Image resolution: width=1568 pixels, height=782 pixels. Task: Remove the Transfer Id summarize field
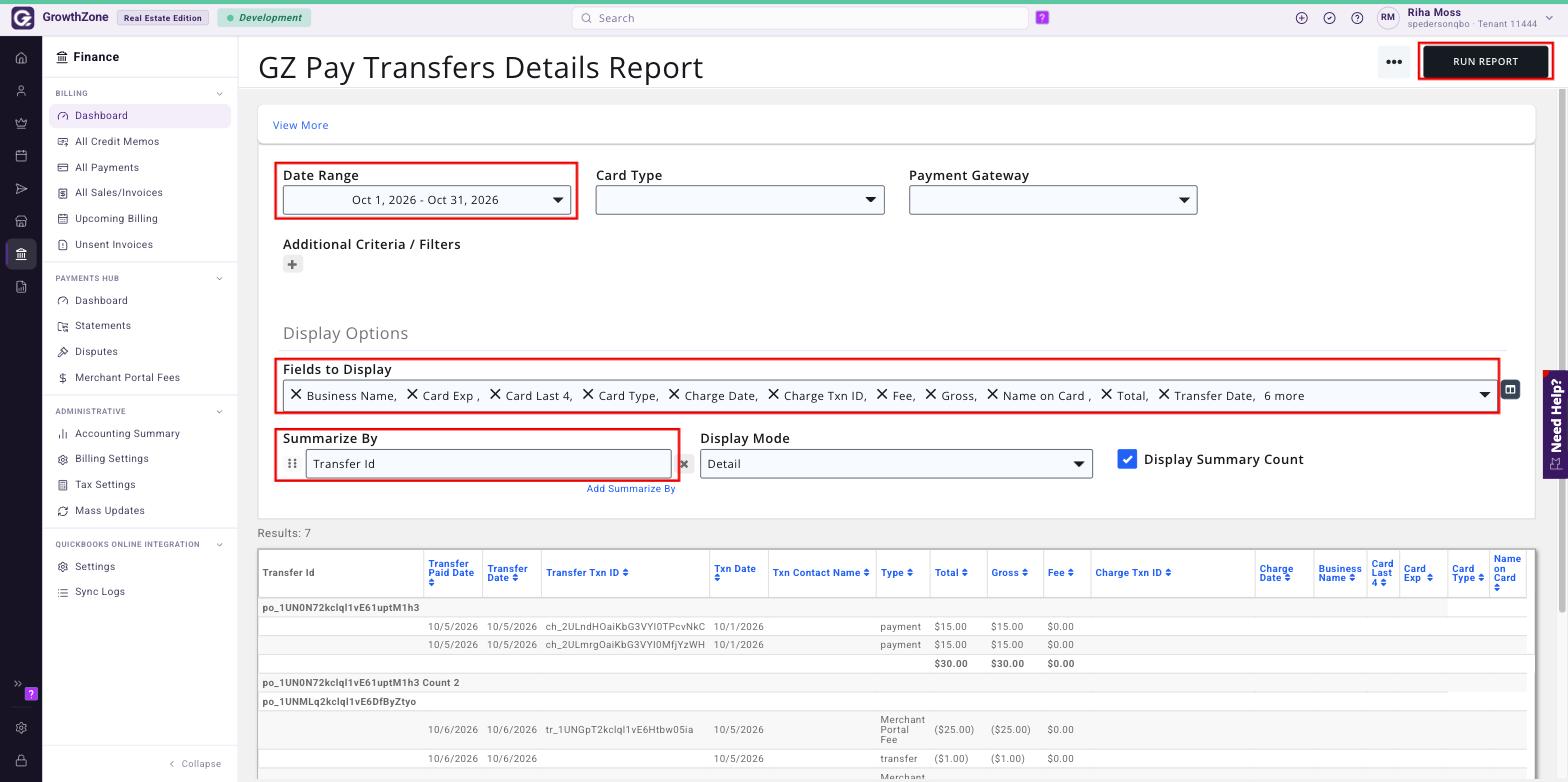coord(684,464)
